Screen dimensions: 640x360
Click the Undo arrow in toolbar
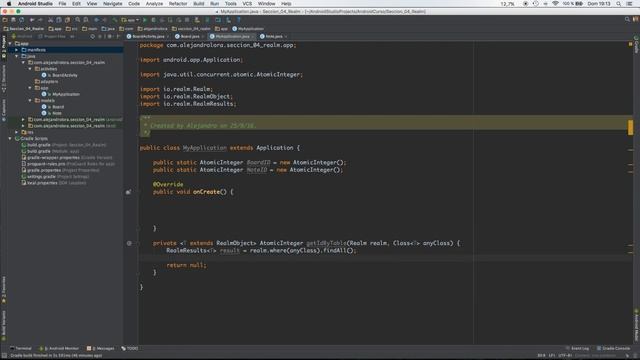32,20
